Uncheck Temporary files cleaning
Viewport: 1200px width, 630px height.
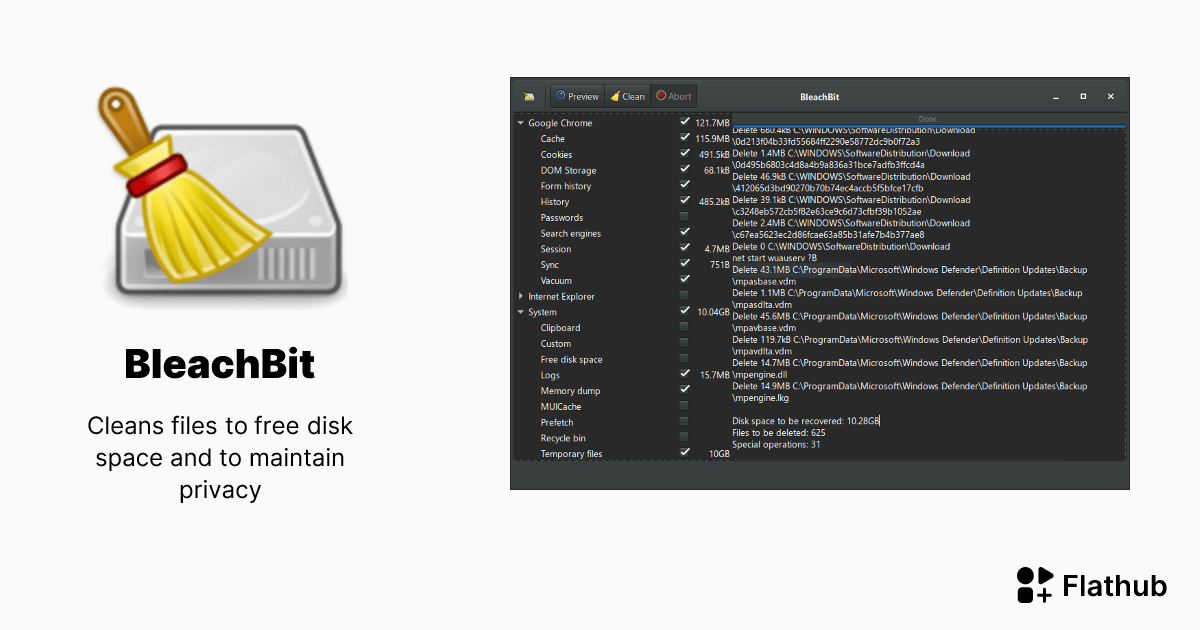coord(685,453)
